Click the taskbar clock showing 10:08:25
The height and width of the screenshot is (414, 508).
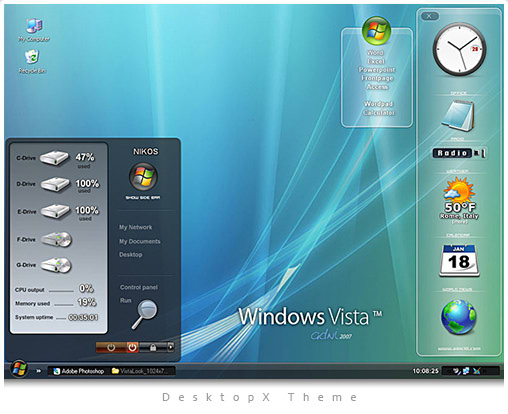tap(426, 371)
